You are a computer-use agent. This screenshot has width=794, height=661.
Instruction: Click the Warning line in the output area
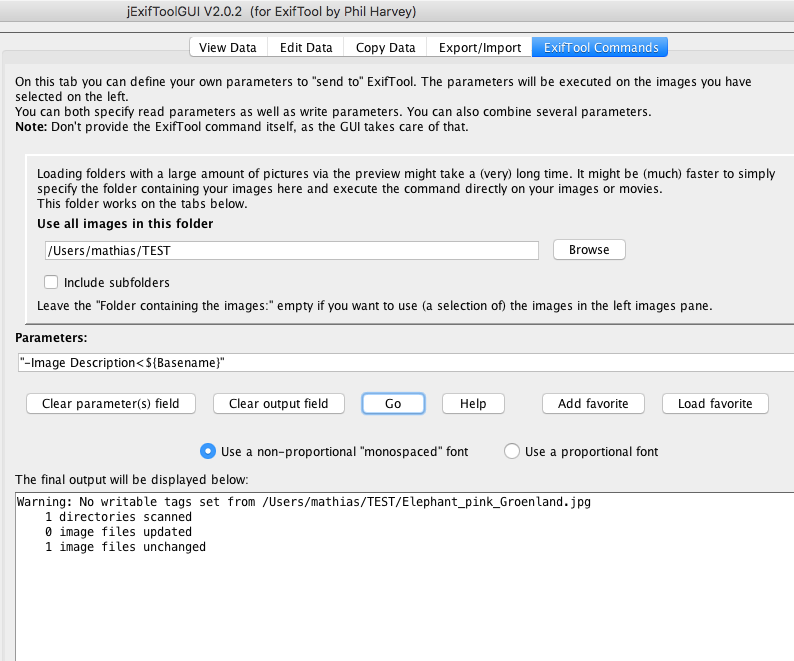(304, 502)
